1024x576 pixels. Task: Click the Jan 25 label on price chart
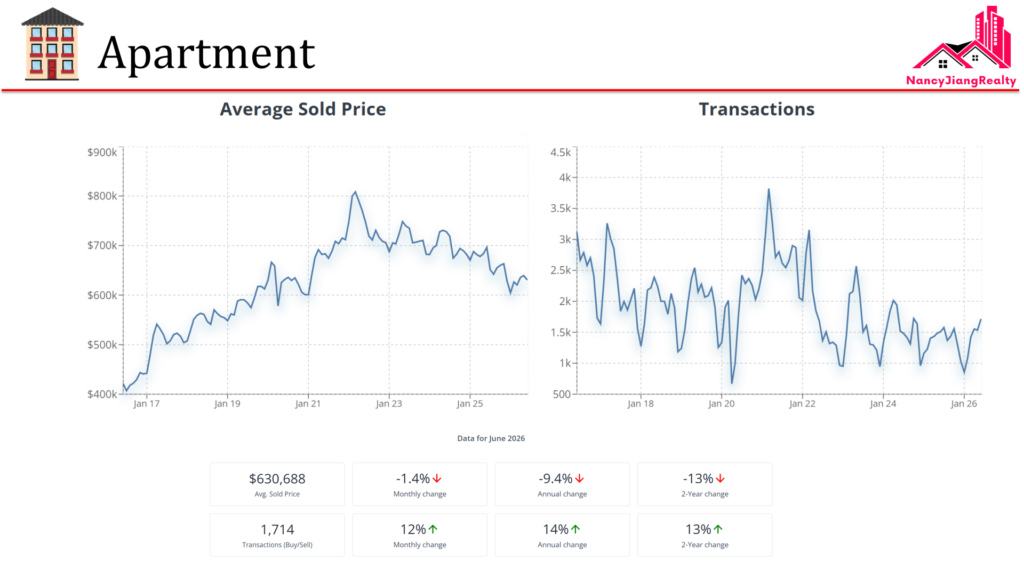(x=470, y=404)
